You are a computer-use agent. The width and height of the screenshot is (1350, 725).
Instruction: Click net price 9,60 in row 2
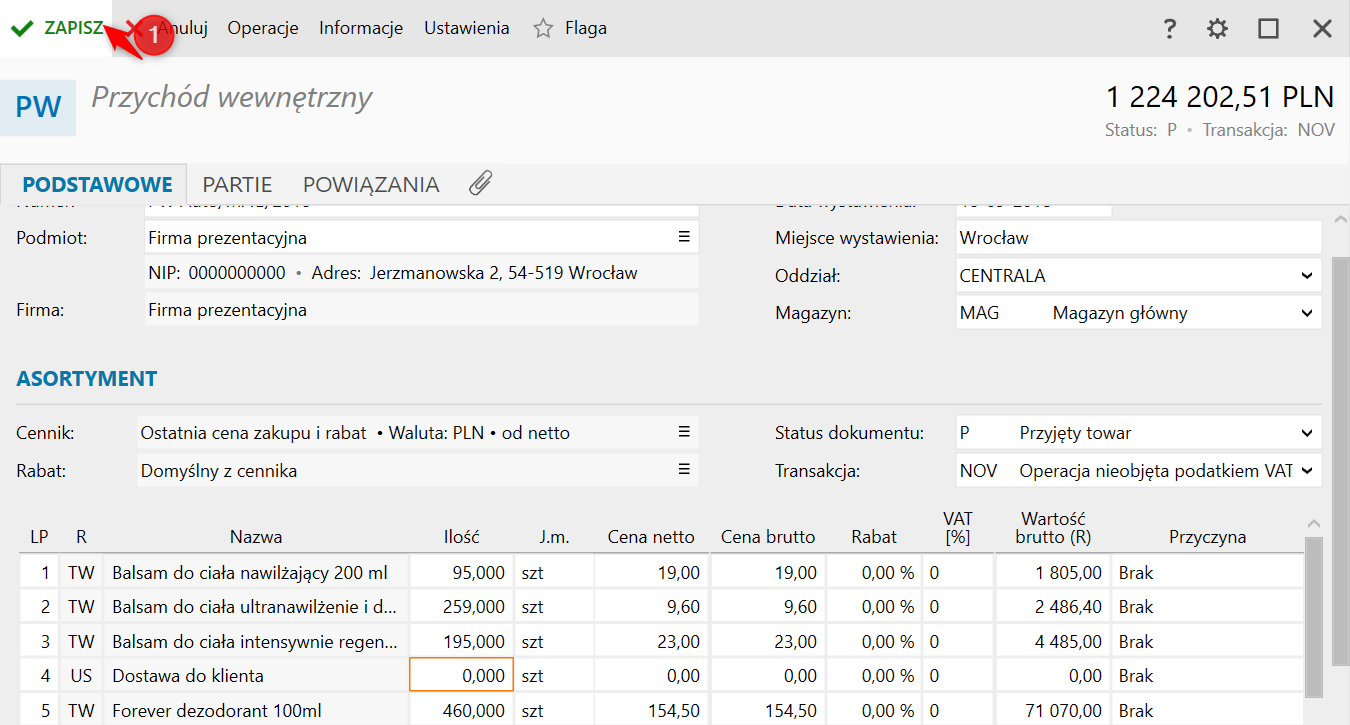[651, 607]
